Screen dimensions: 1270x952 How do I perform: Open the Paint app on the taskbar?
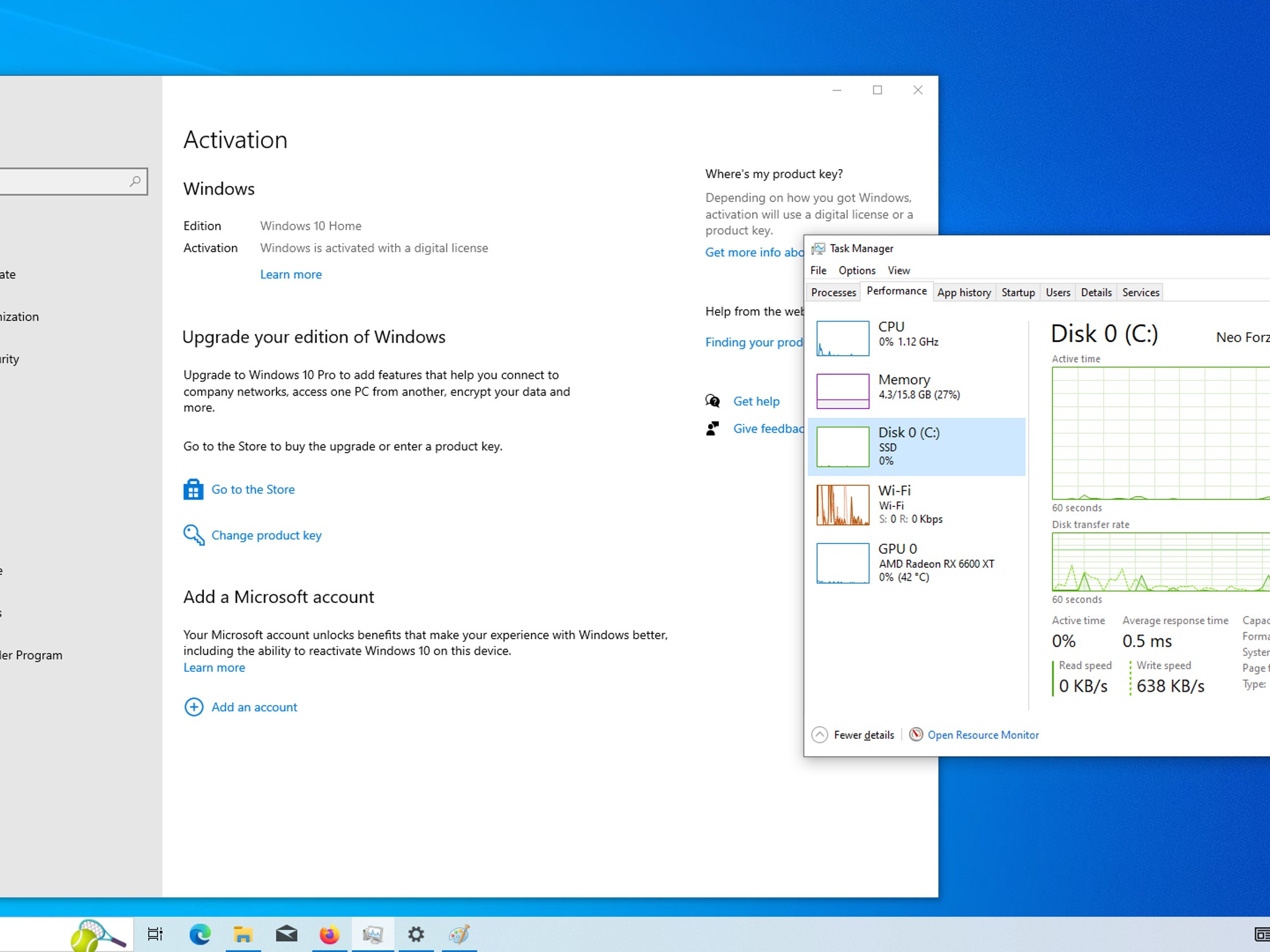(459, 934)
